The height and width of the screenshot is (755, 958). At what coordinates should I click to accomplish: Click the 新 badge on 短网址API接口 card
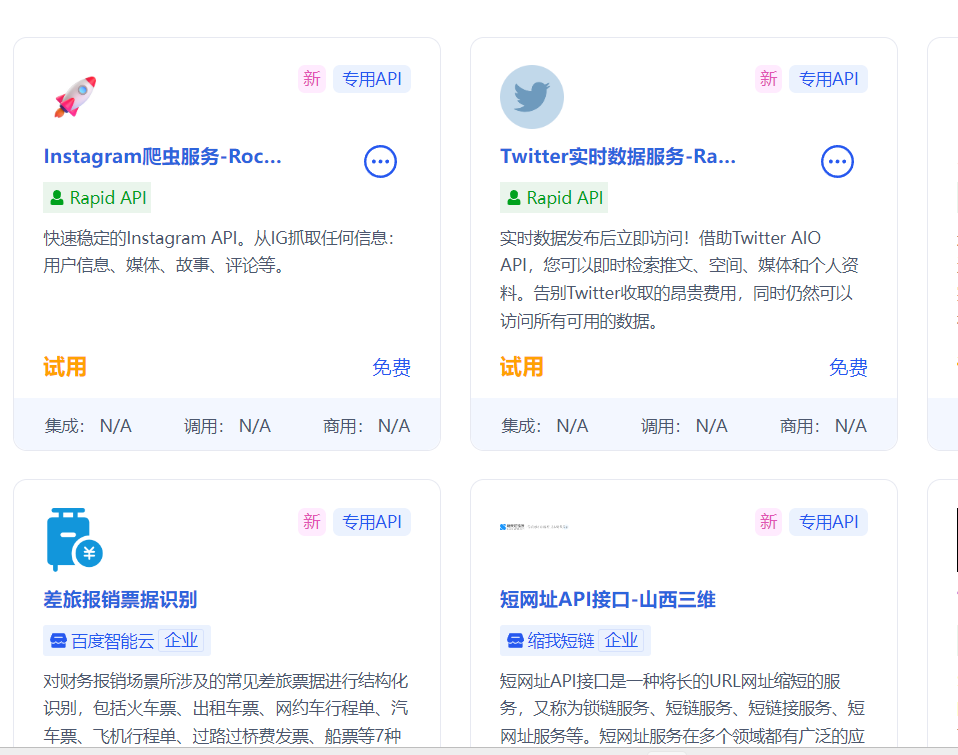(x=768, y=522)
